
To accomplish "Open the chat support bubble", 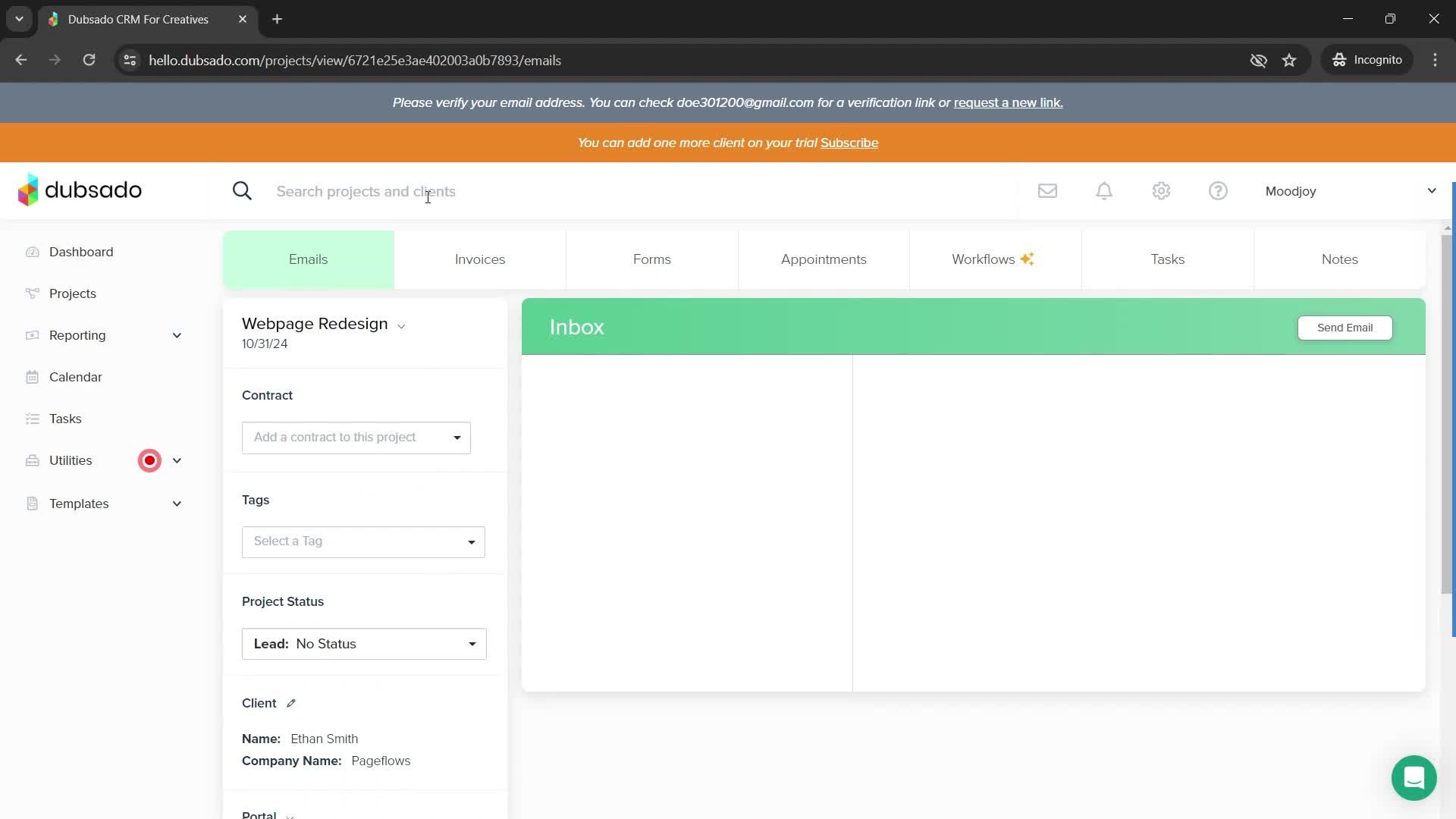I will (x=1414, y=778).
